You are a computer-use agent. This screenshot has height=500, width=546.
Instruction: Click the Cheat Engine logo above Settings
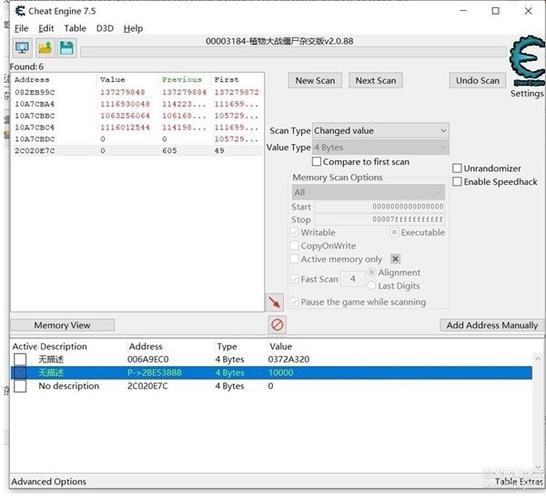coord(527,60)
